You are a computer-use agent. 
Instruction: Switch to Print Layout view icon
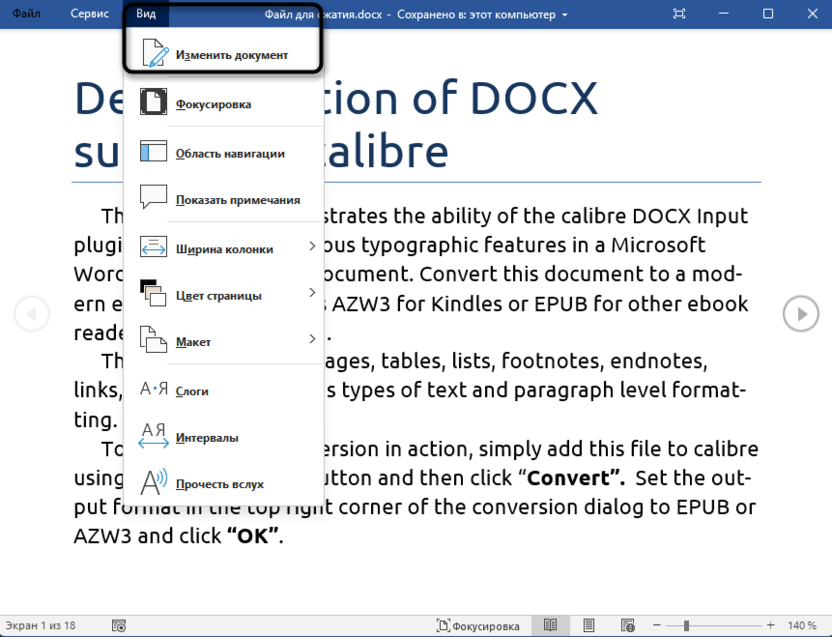(x=590, y=626)
